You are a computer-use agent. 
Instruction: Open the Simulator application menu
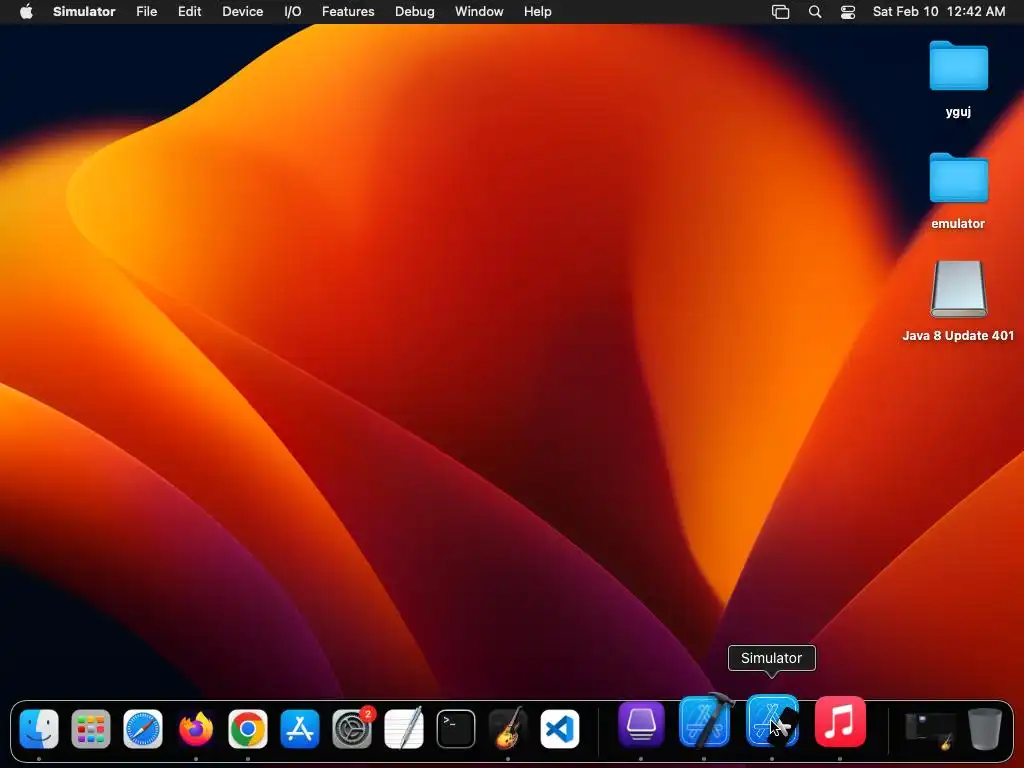pyautogui.click(x=84, y=12)
